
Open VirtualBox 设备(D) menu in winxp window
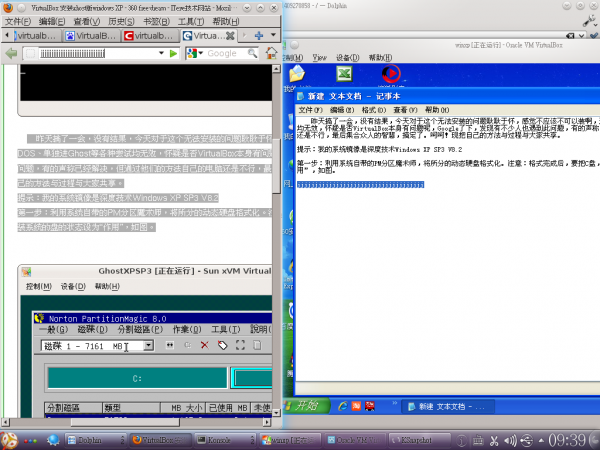tap(348, 58)
